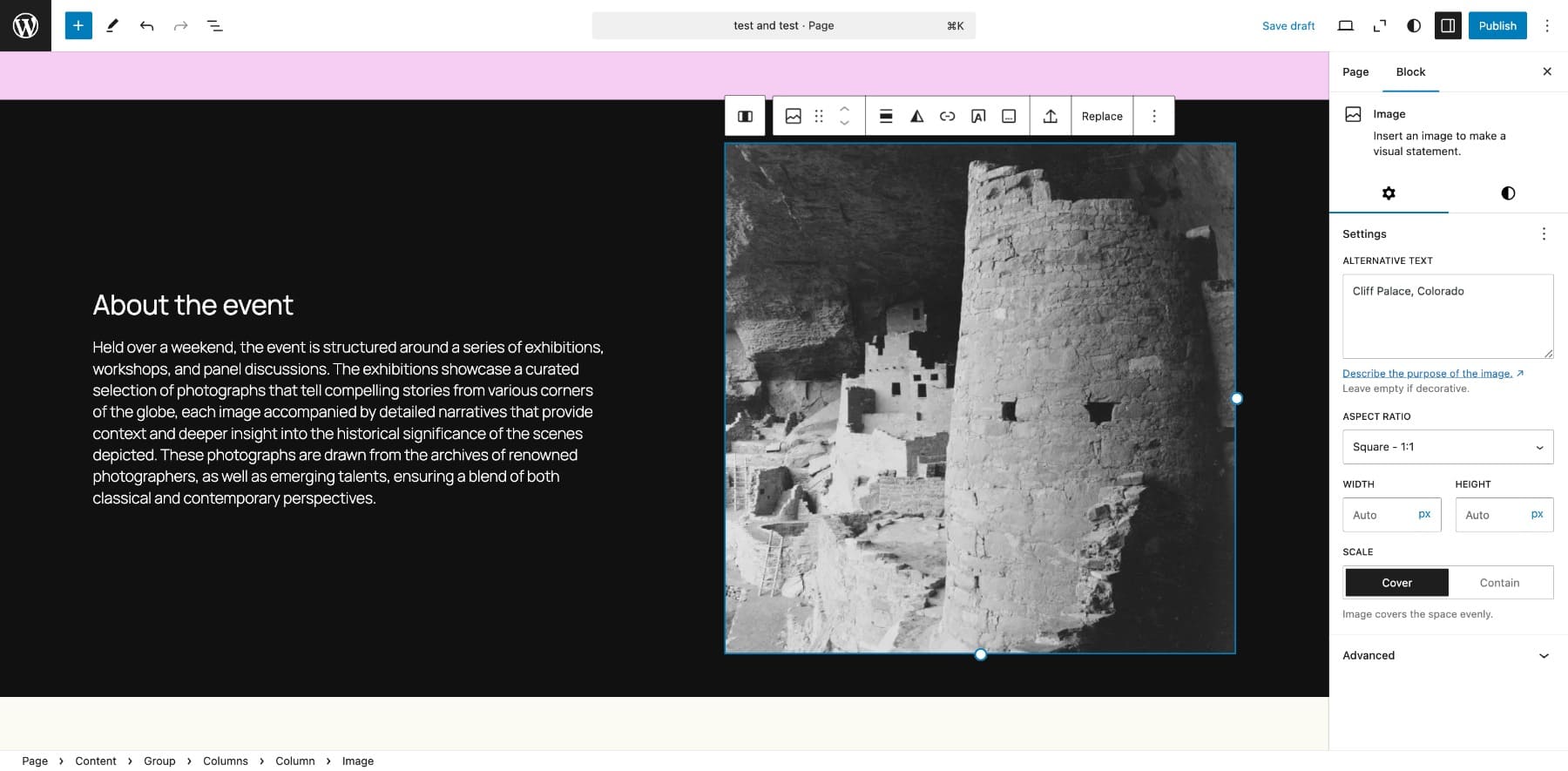Select the Tools pencil icon
The image size is (1568, 771).
click(x=112, y=25)
